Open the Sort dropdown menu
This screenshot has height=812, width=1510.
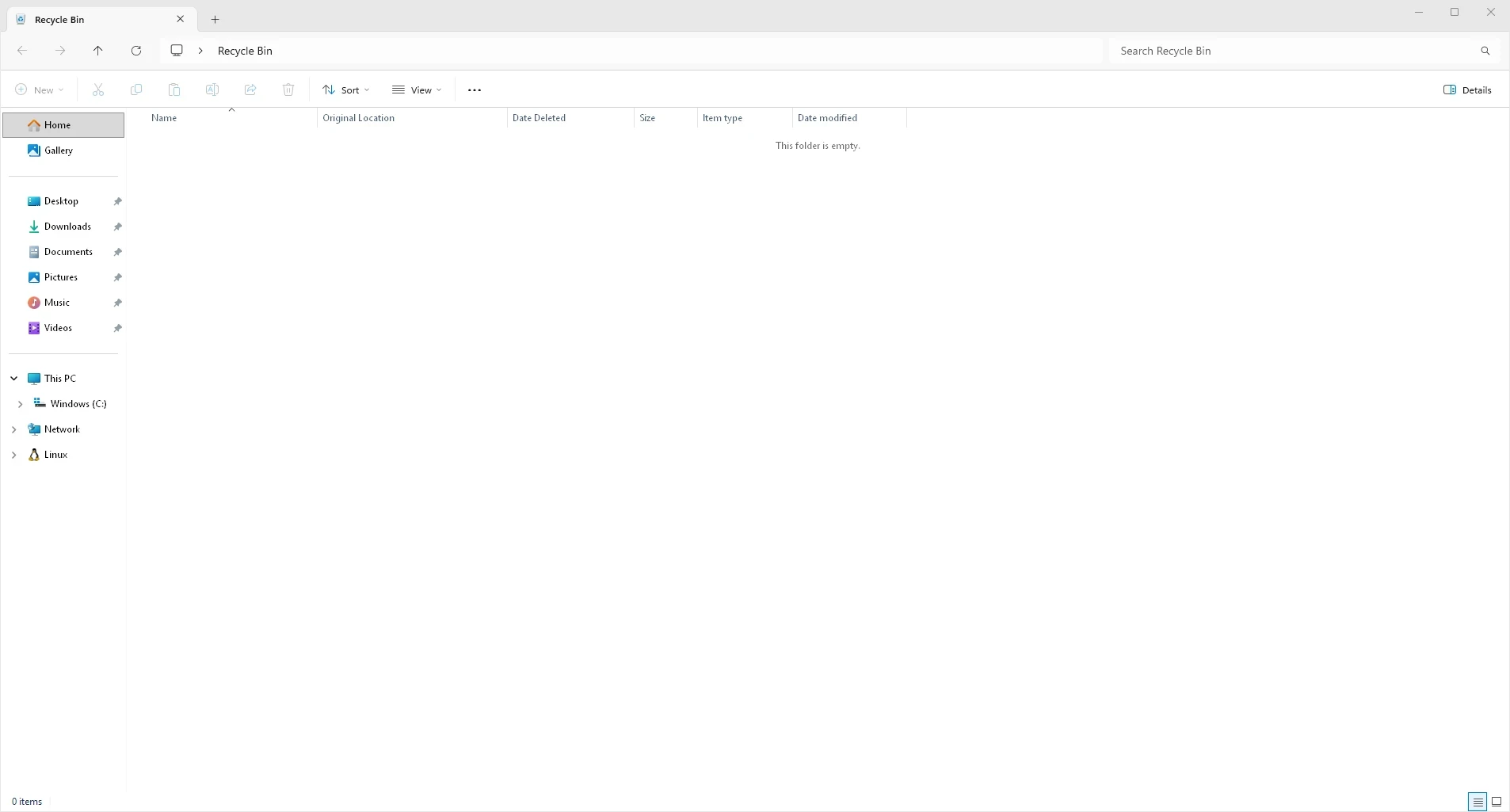(x=346, y=90)
